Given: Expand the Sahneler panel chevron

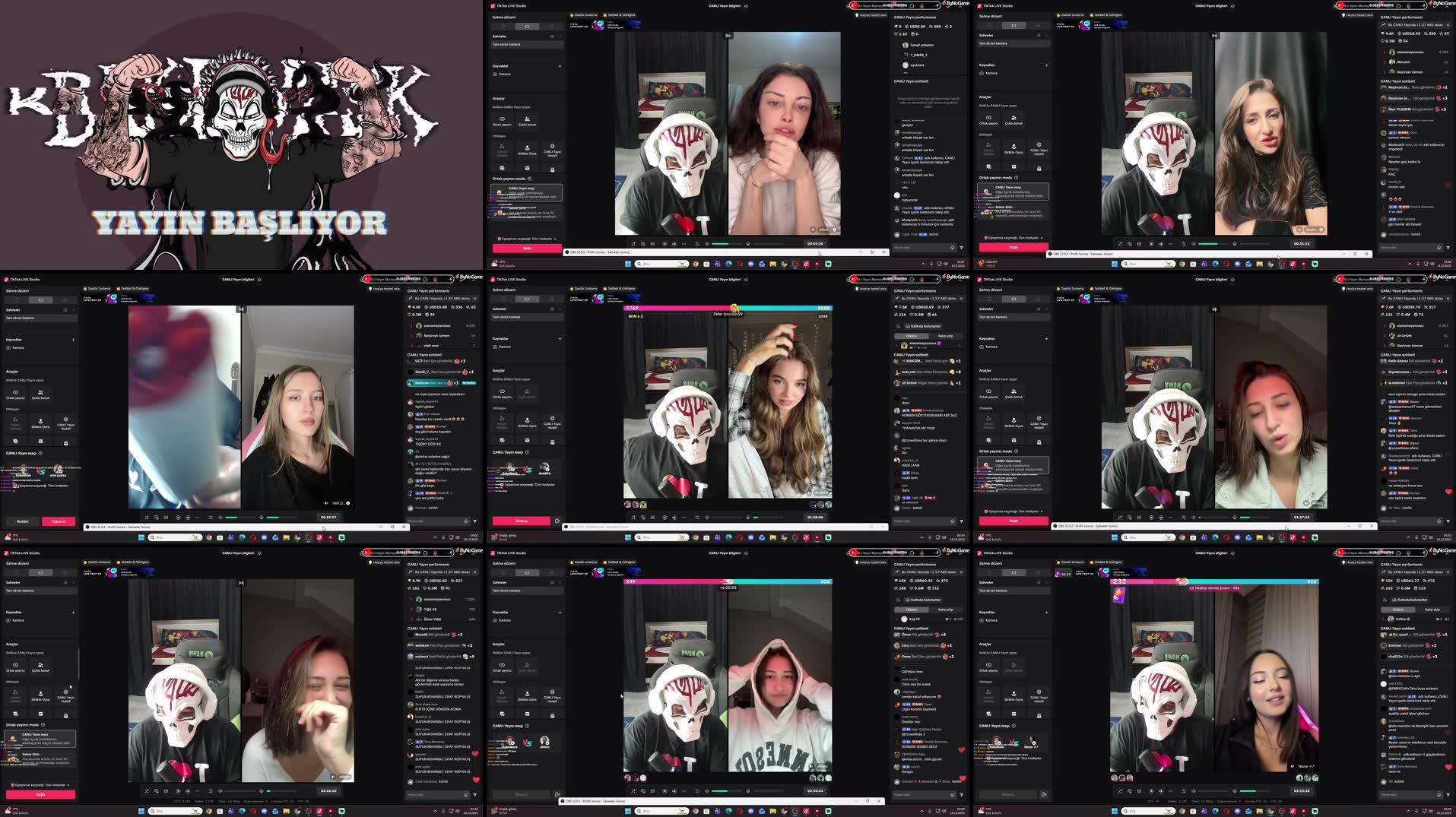Looking at the screenshot, I should 560,36.
